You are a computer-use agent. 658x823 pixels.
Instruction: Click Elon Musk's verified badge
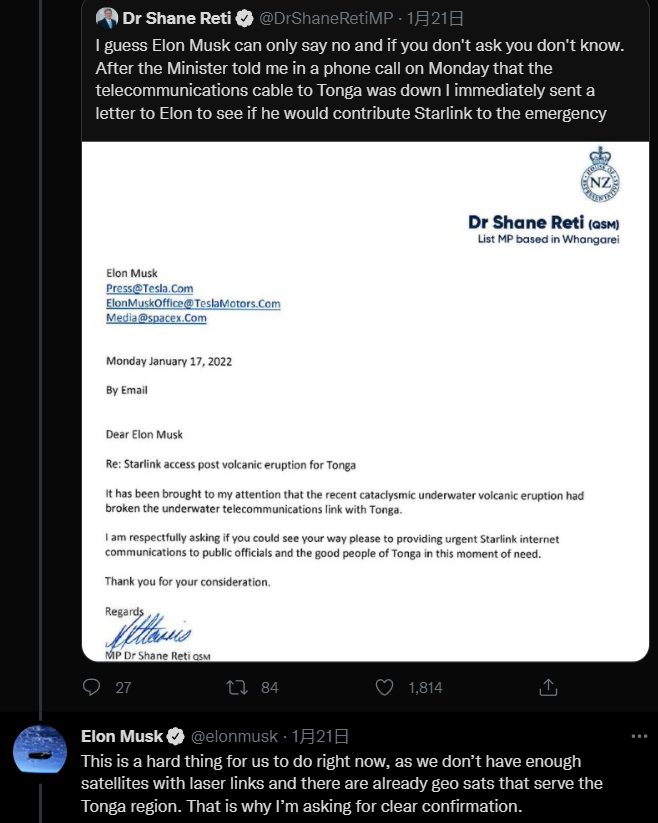(x=175, y=737)
